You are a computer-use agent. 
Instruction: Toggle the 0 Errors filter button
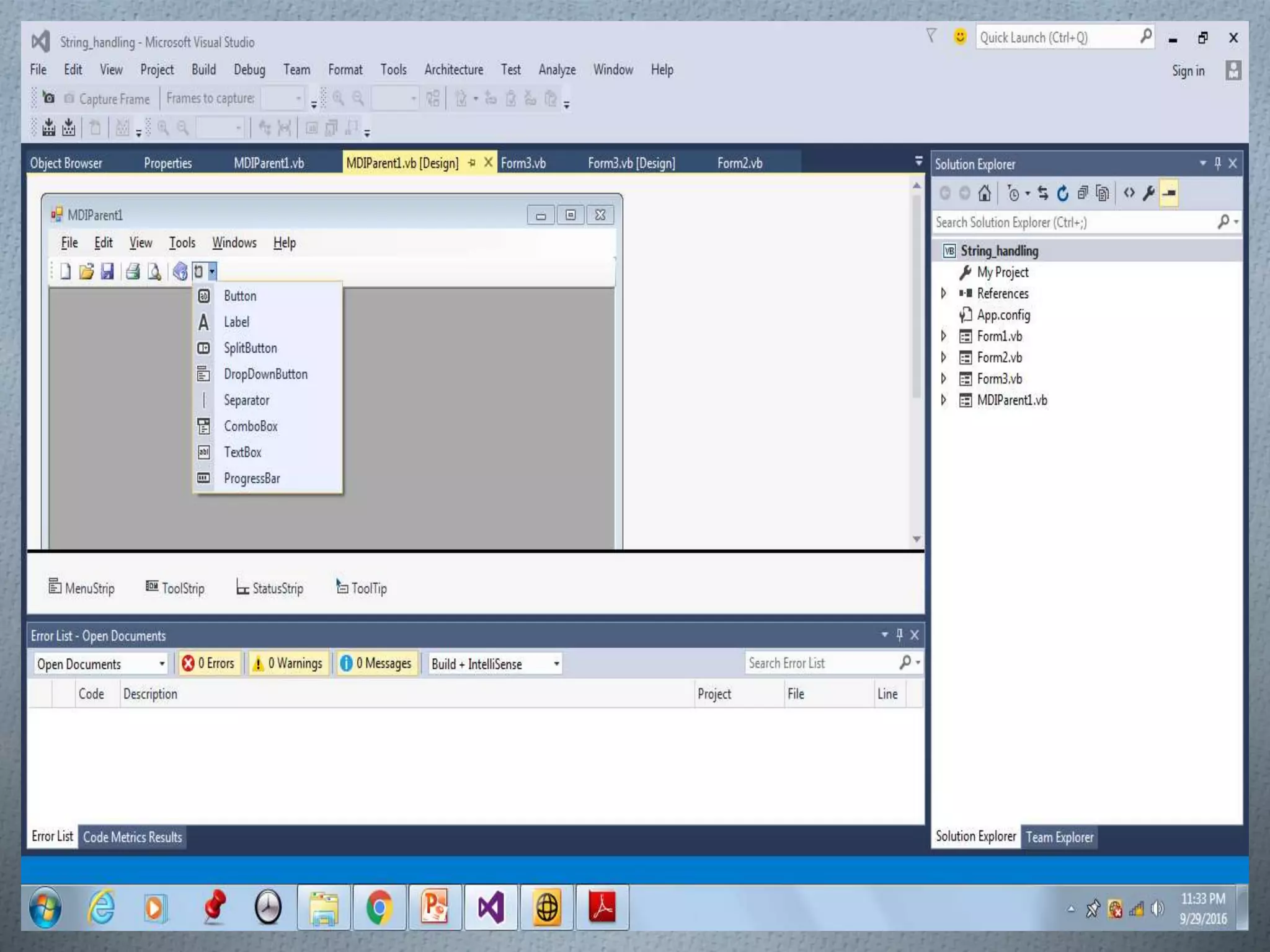tap(208, 663)
